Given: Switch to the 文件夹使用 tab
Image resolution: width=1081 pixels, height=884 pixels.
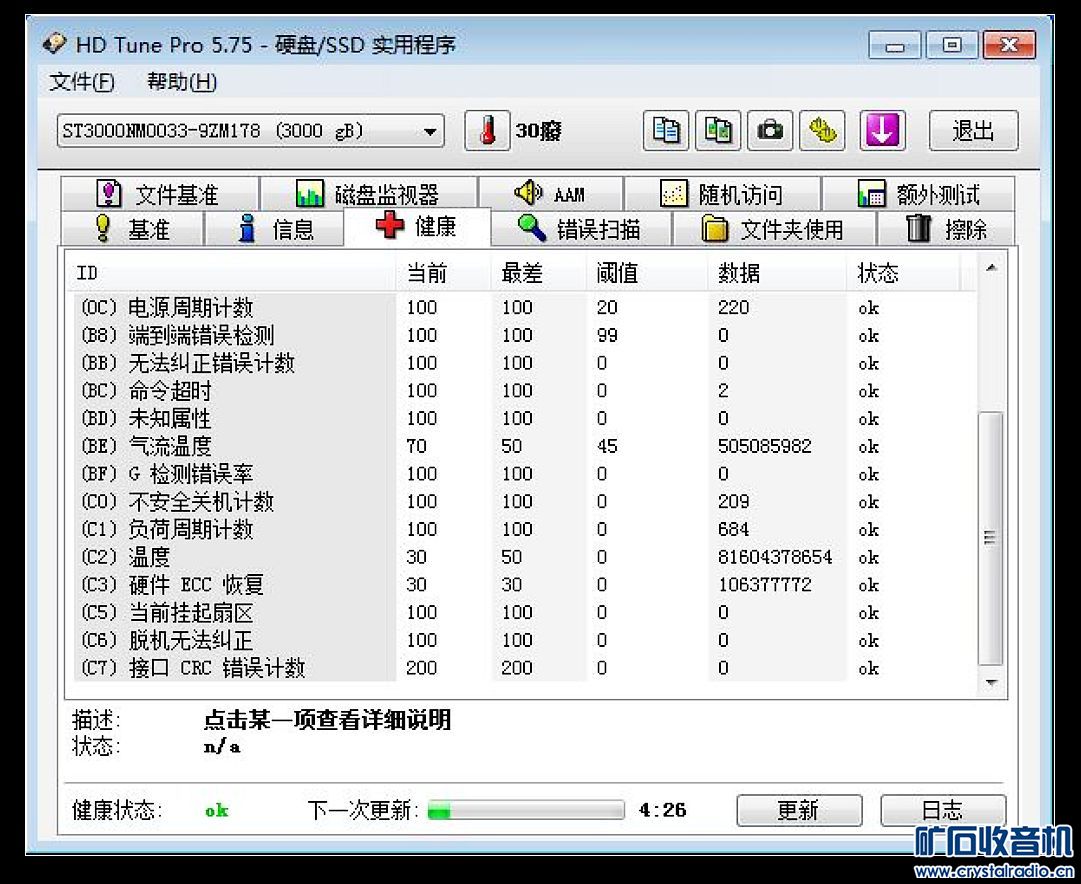Looking at the screenshot, I should click(774, 228).
